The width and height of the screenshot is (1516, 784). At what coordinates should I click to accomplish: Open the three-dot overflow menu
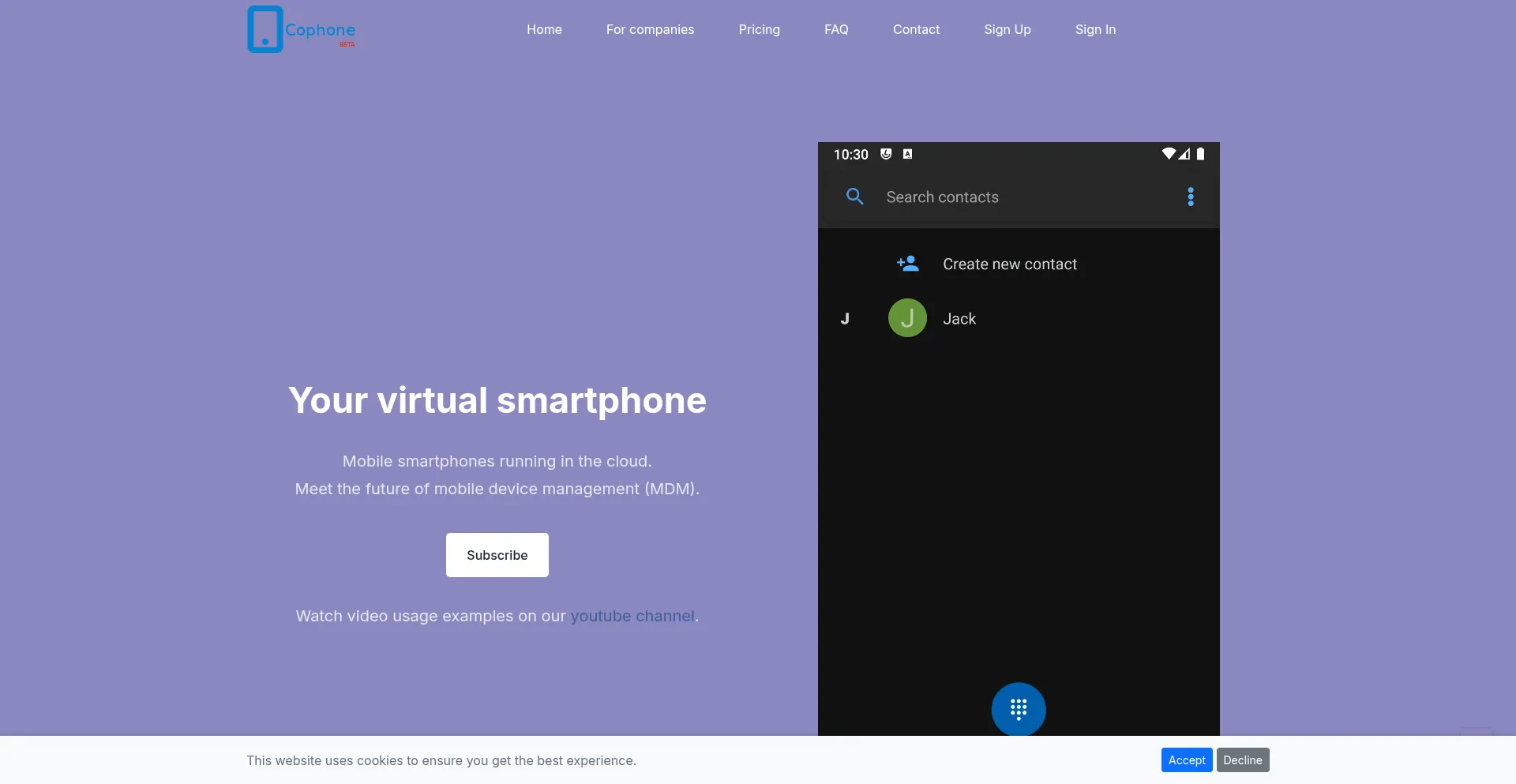1191,197
